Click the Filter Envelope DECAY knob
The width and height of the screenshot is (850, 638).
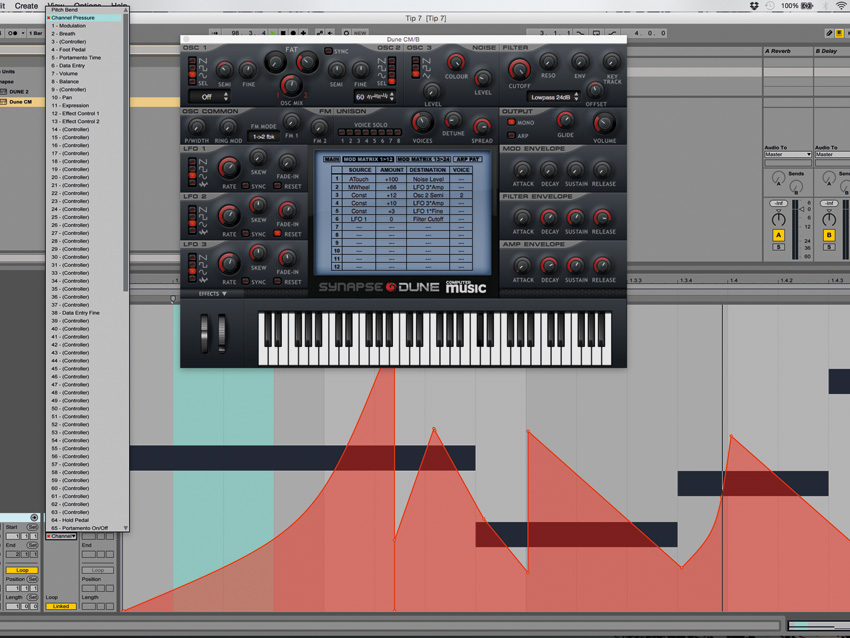(x=549, y=218)
